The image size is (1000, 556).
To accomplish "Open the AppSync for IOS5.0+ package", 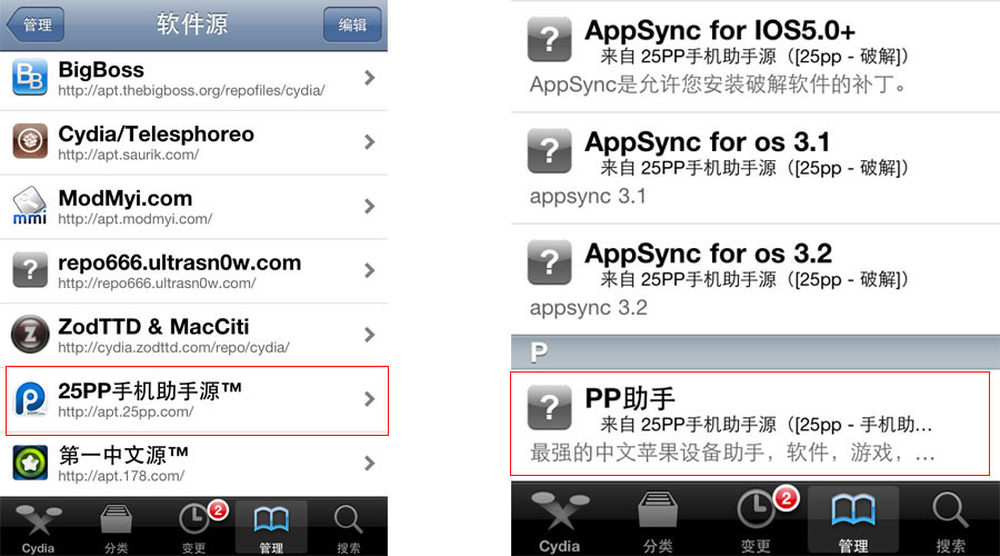I will click(755, 57).
